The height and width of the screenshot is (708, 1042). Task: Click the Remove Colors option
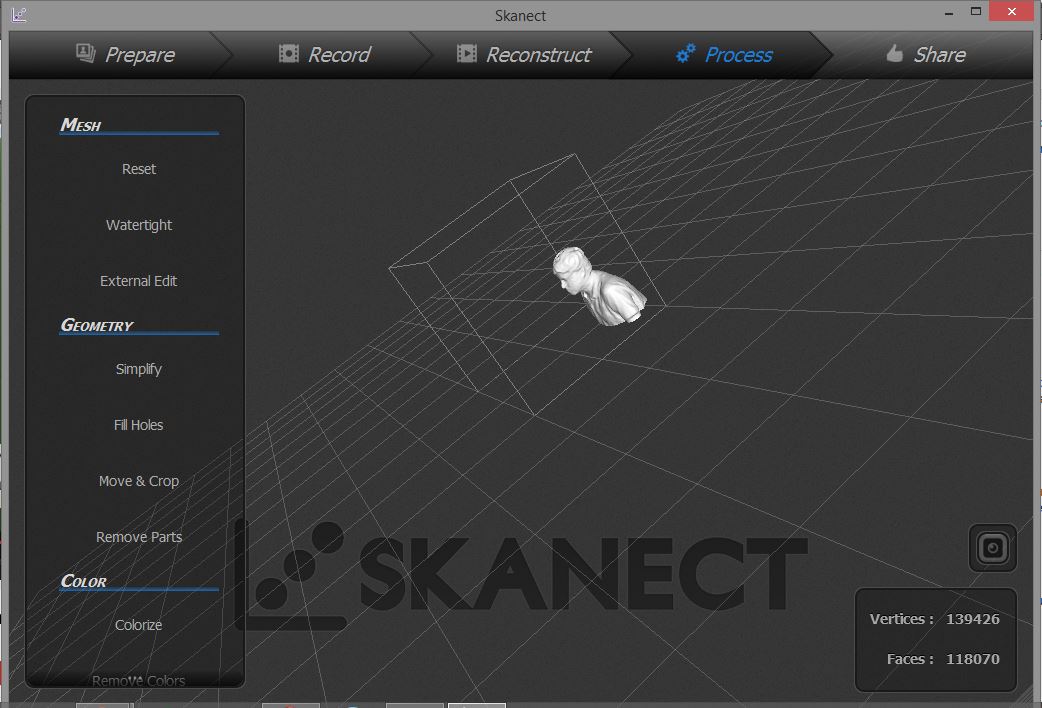[139, 681]
